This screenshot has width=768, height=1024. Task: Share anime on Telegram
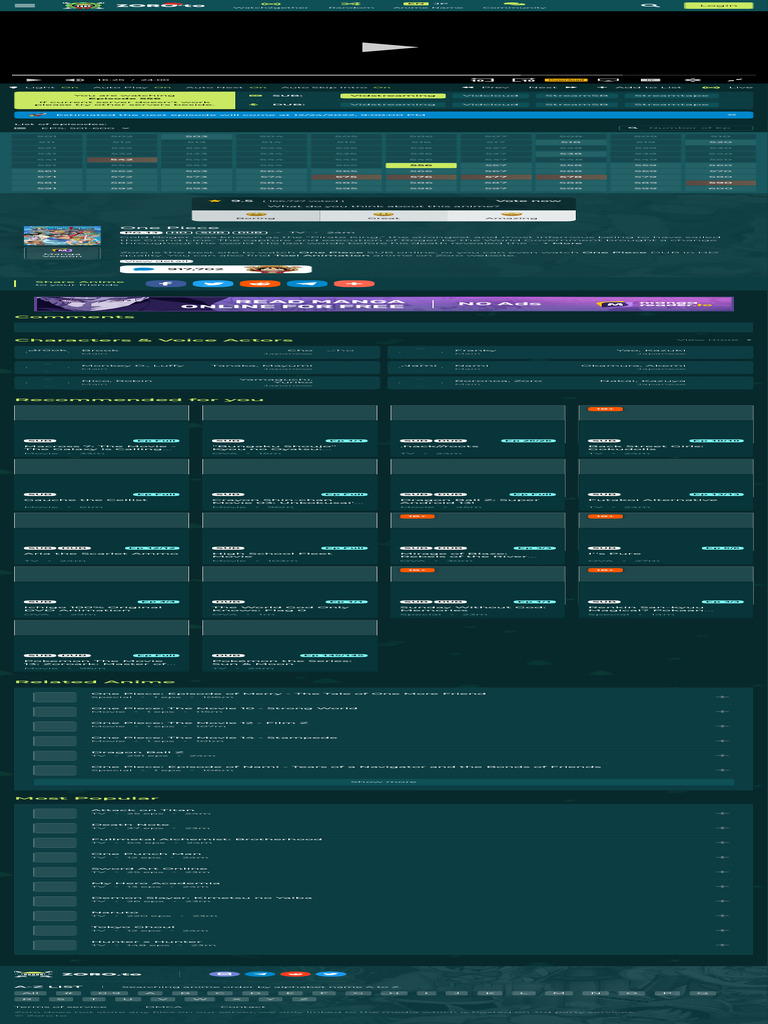click(307, 284)
